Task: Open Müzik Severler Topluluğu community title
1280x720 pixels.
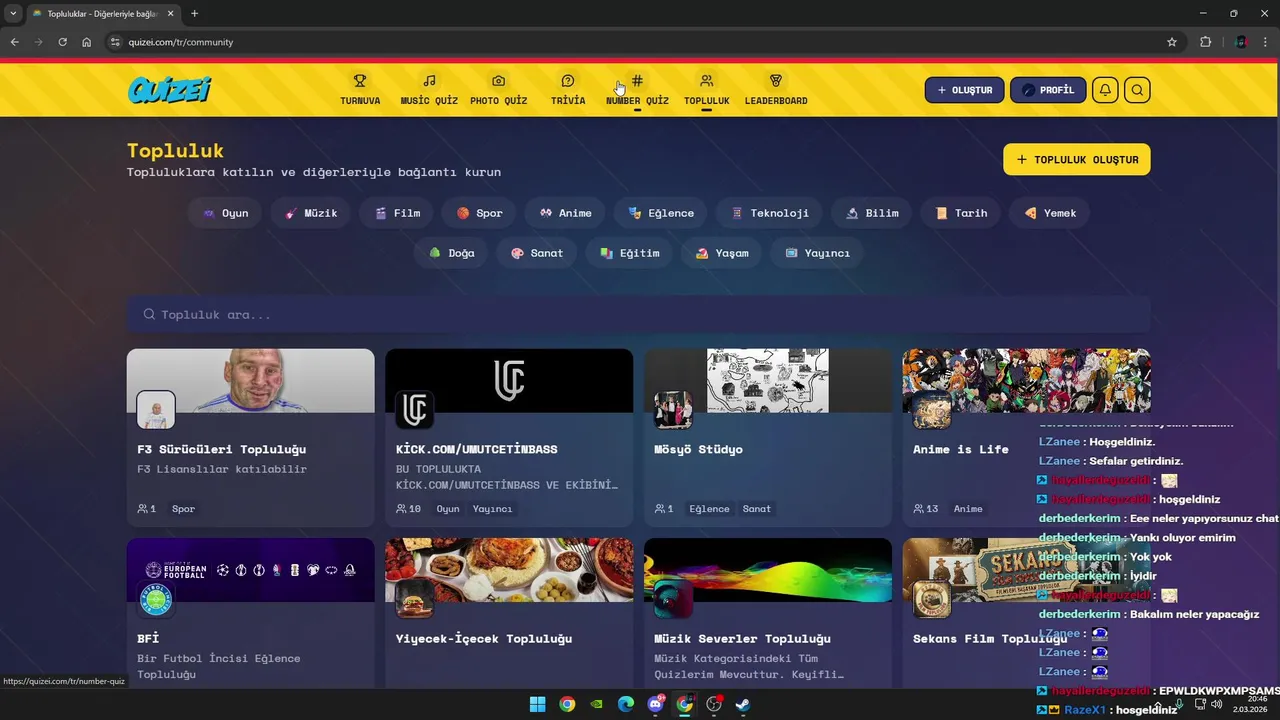Action: [x=743, y=639]
